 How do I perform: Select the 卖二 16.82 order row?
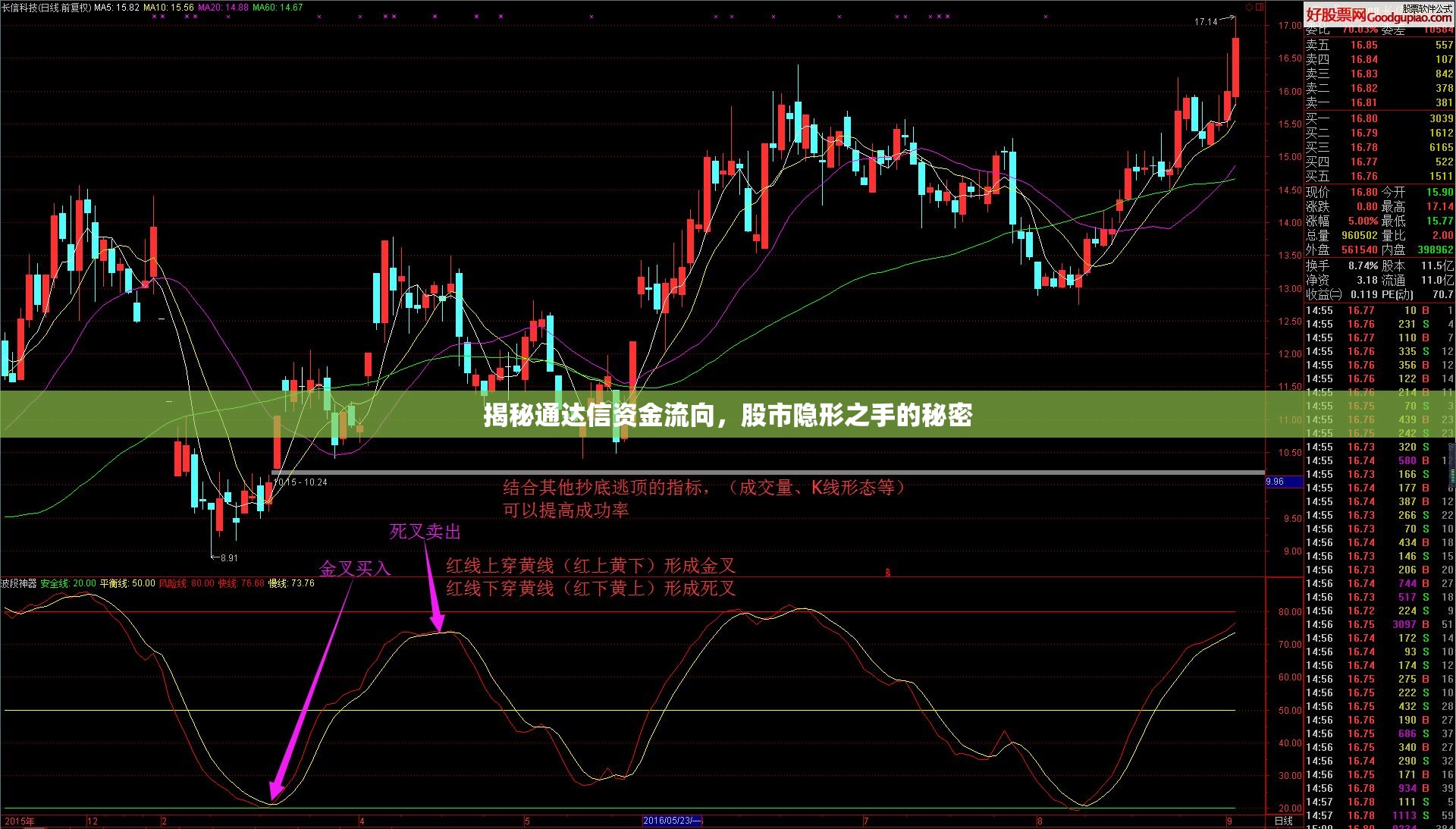coord(1379,89)
